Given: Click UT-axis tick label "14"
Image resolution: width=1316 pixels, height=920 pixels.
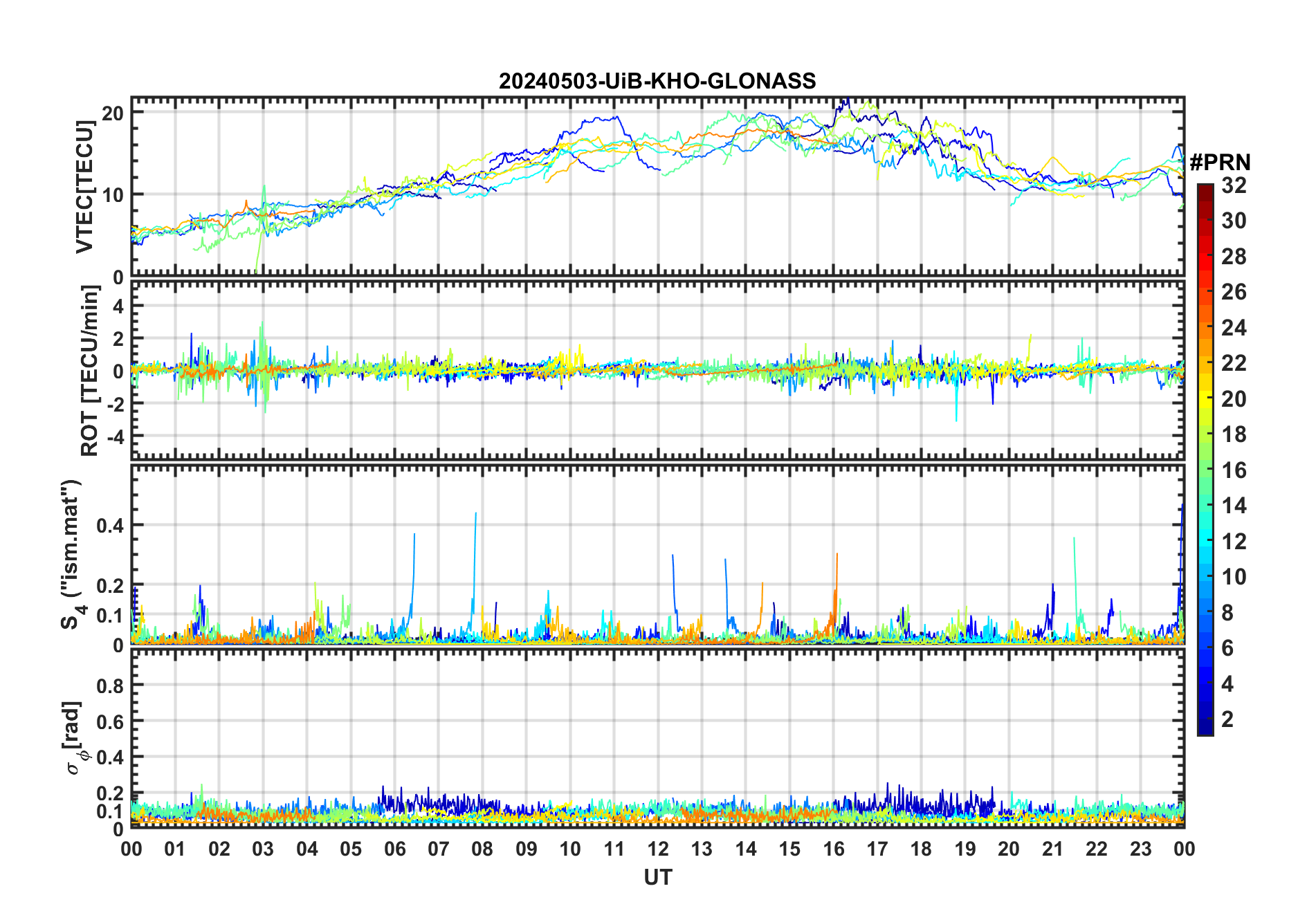Looking at the screenshot, I should 746,849.
